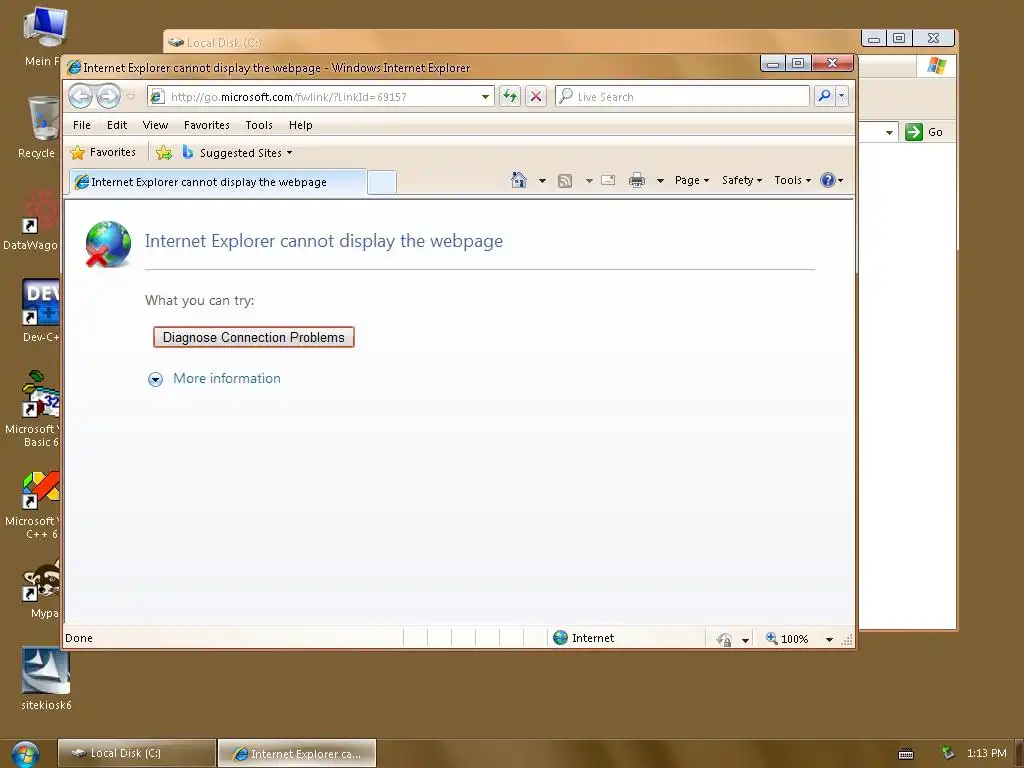Click the 100% zoom level button

(786, 639)
